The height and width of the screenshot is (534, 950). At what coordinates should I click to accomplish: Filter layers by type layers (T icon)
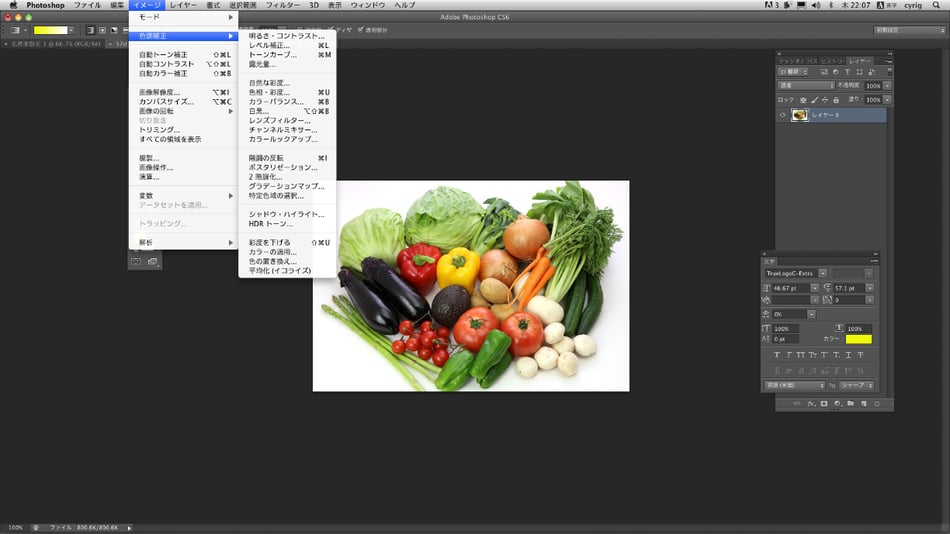pos(847,72)
